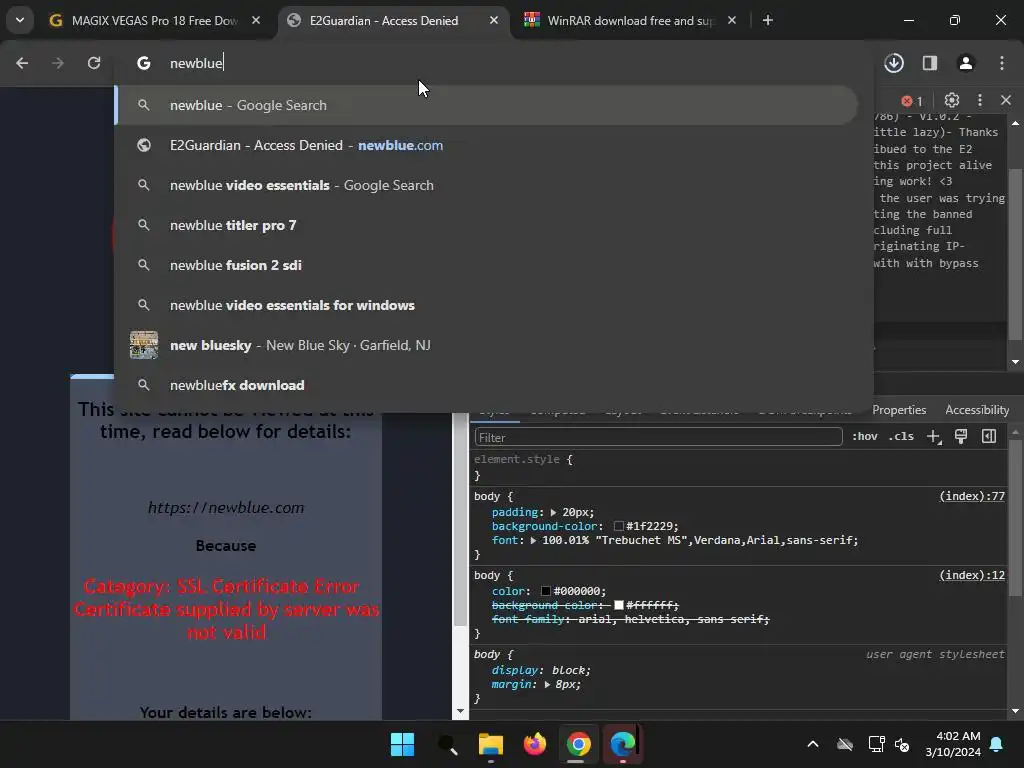Expand the font shorthand triangle

tap(534, 541)
